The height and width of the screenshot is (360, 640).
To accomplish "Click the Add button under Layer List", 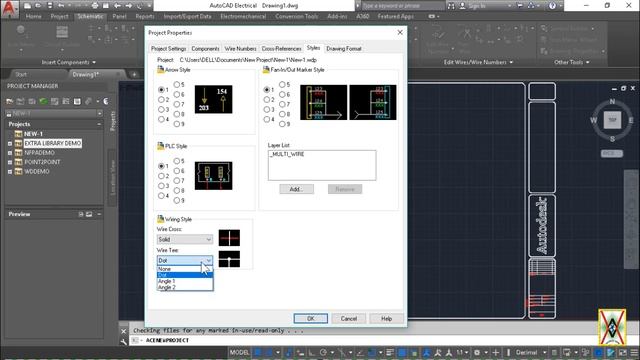I will point(296,189).
